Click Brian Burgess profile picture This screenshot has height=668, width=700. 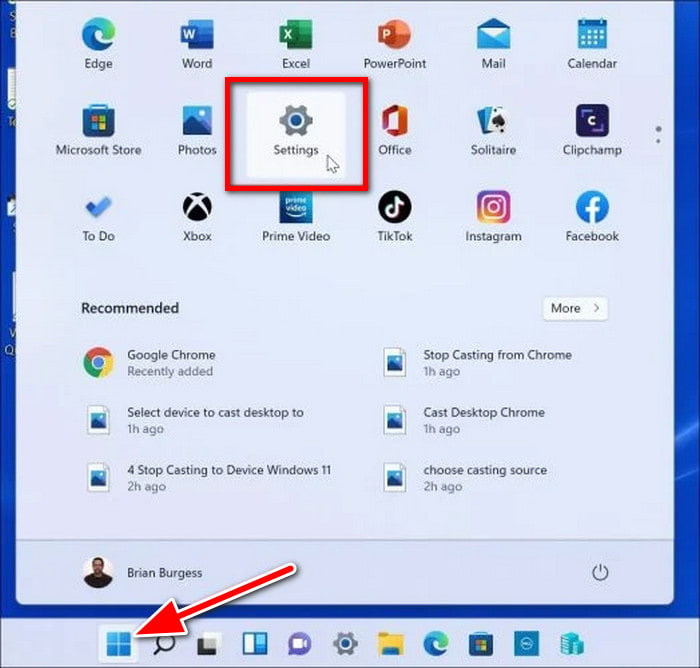click(98, 572)
